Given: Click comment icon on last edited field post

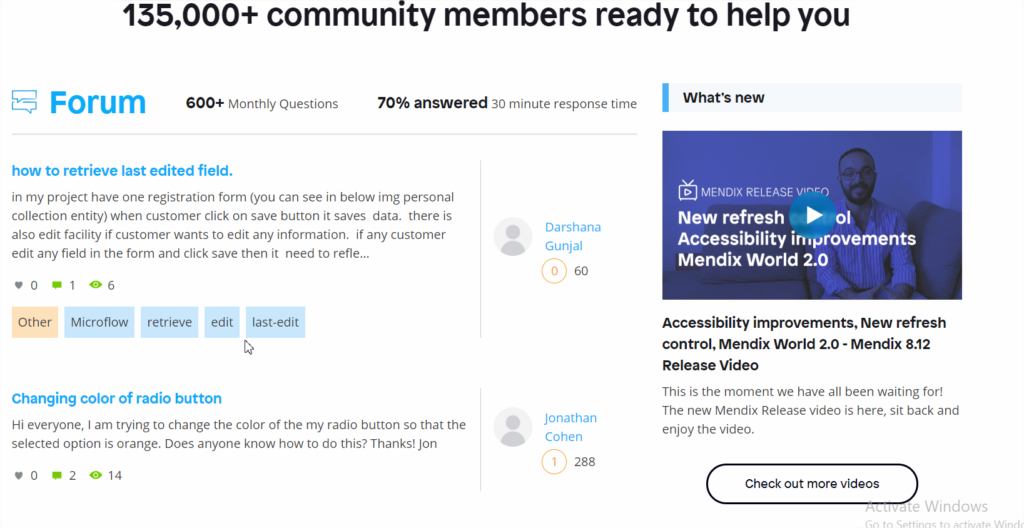Looking at the screenshot, I should point(57,285).
